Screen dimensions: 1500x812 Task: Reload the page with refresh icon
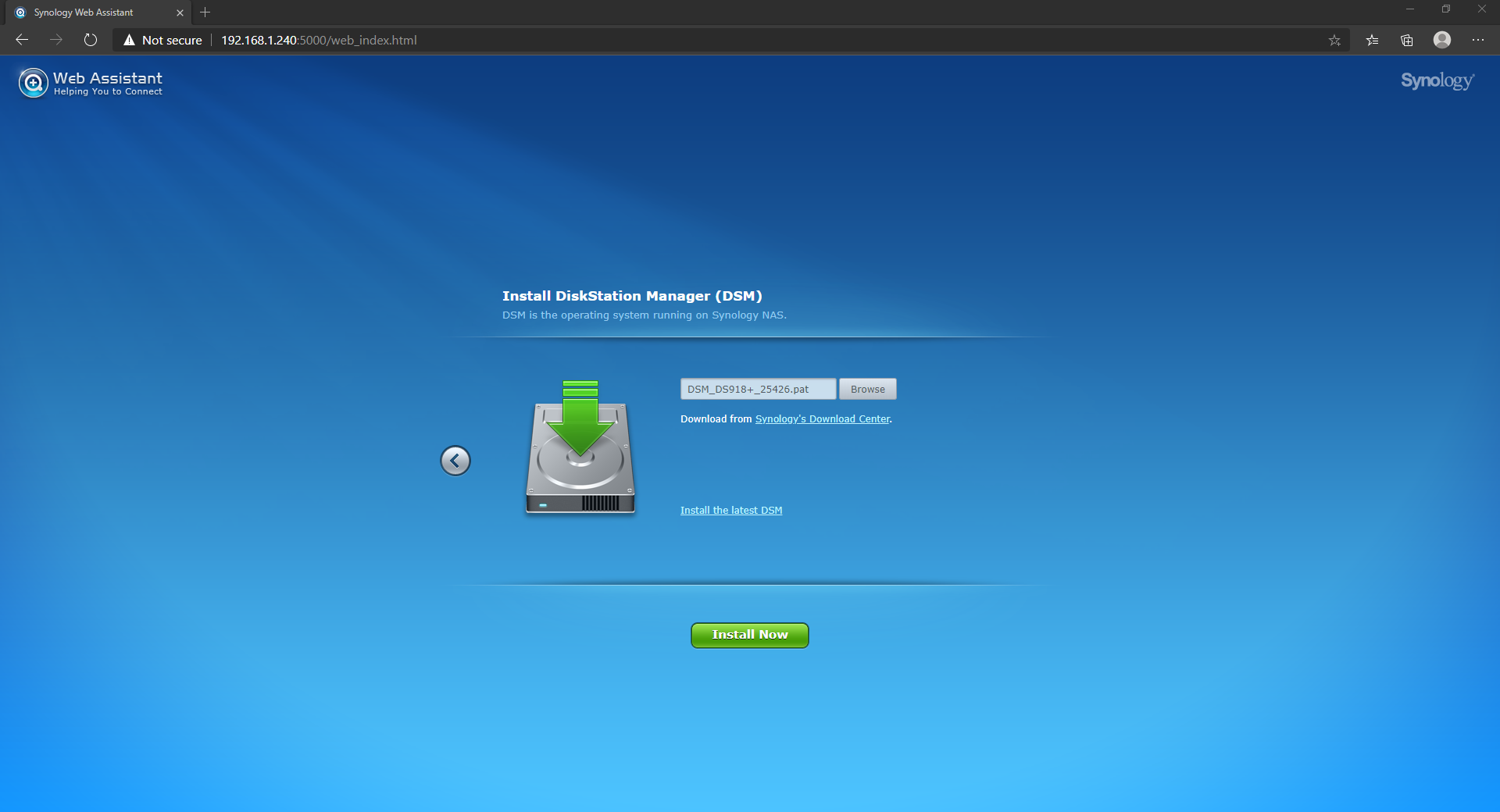point(91,40)
